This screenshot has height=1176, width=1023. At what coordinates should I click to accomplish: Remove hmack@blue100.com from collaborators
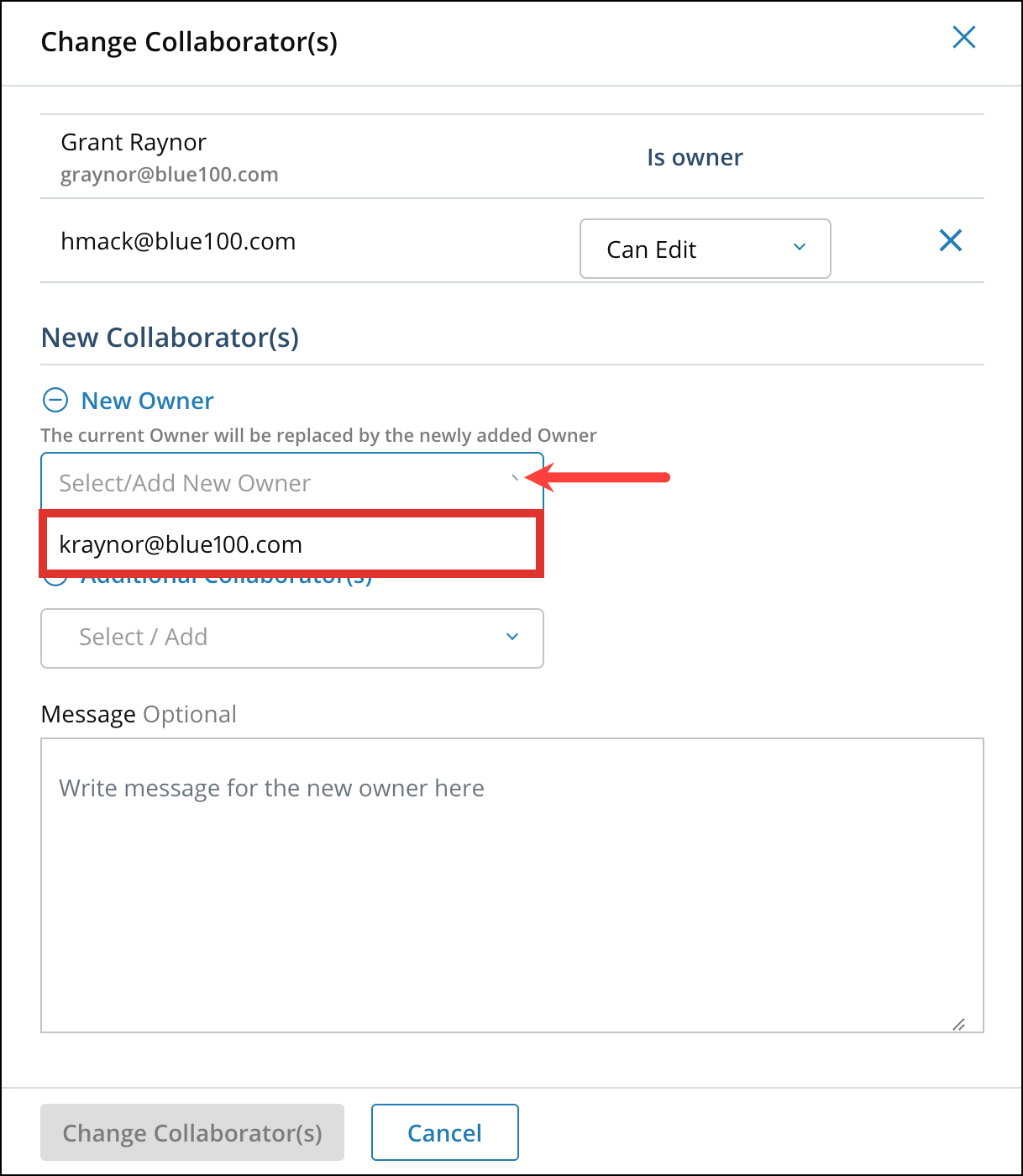click(x=950, y=241)
